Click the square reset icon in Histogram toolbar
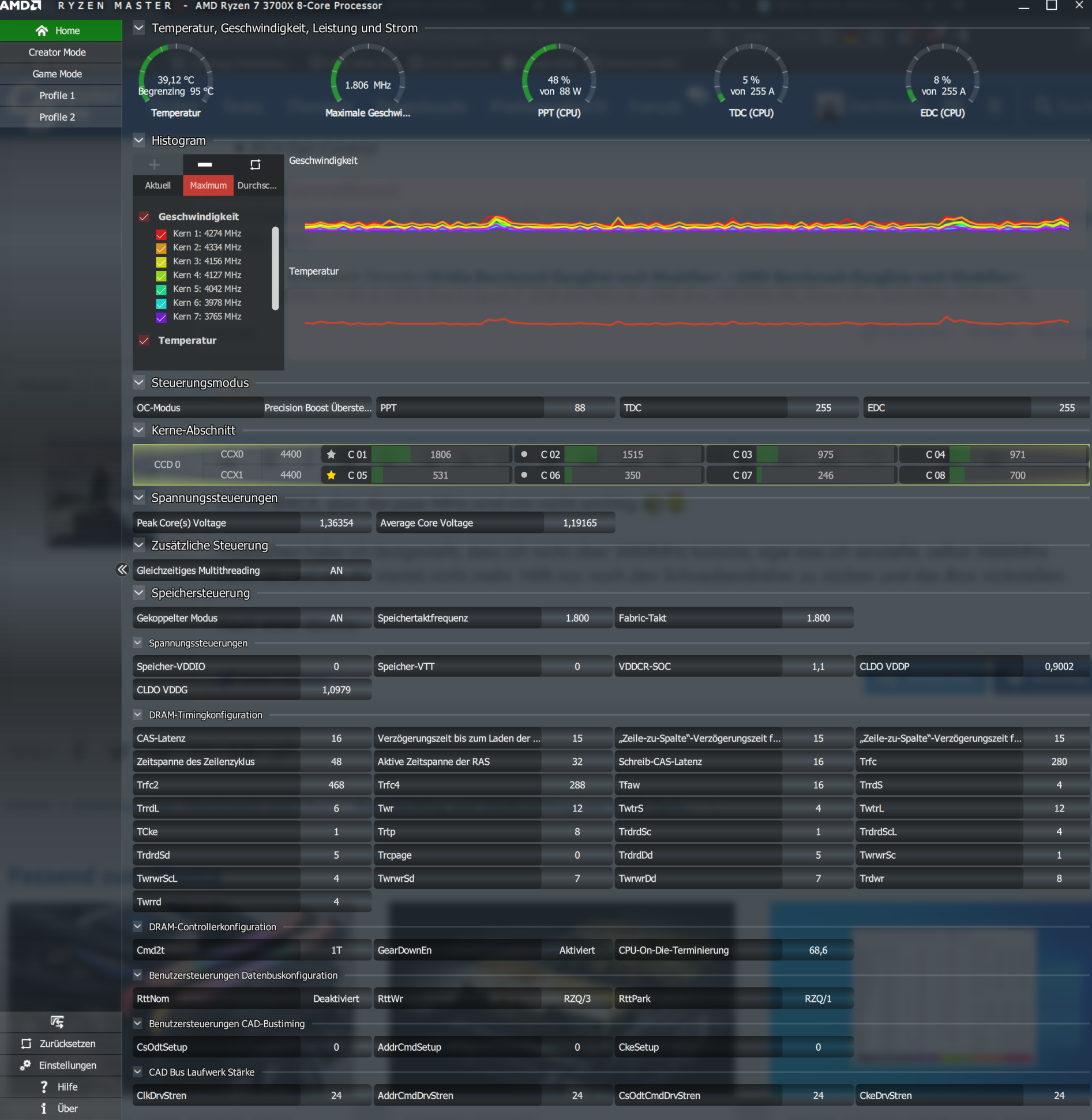 pos(255,165)
